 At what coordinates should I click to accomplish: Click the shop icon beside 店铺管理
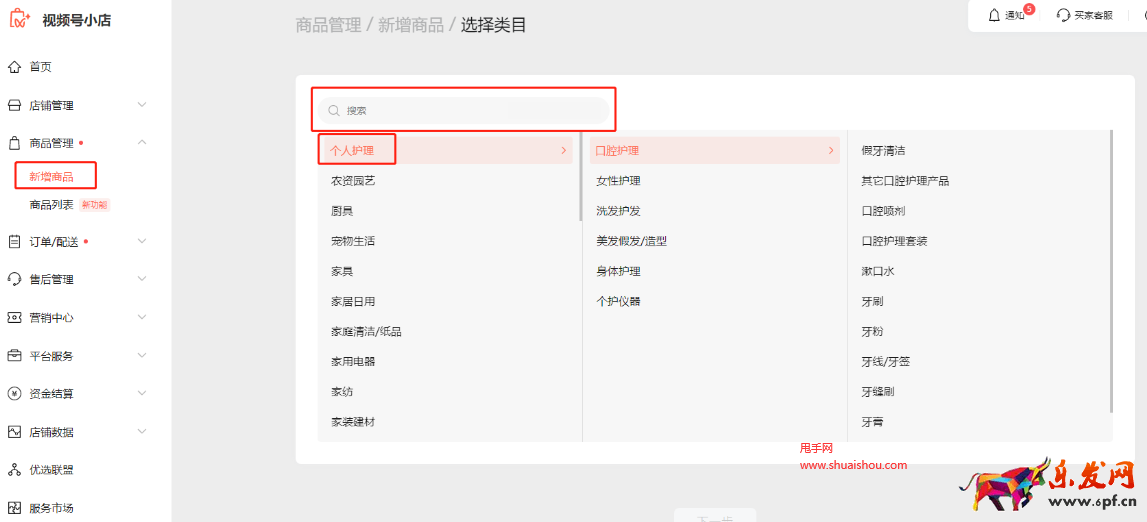pyautogui.click(x=14, y=105)
